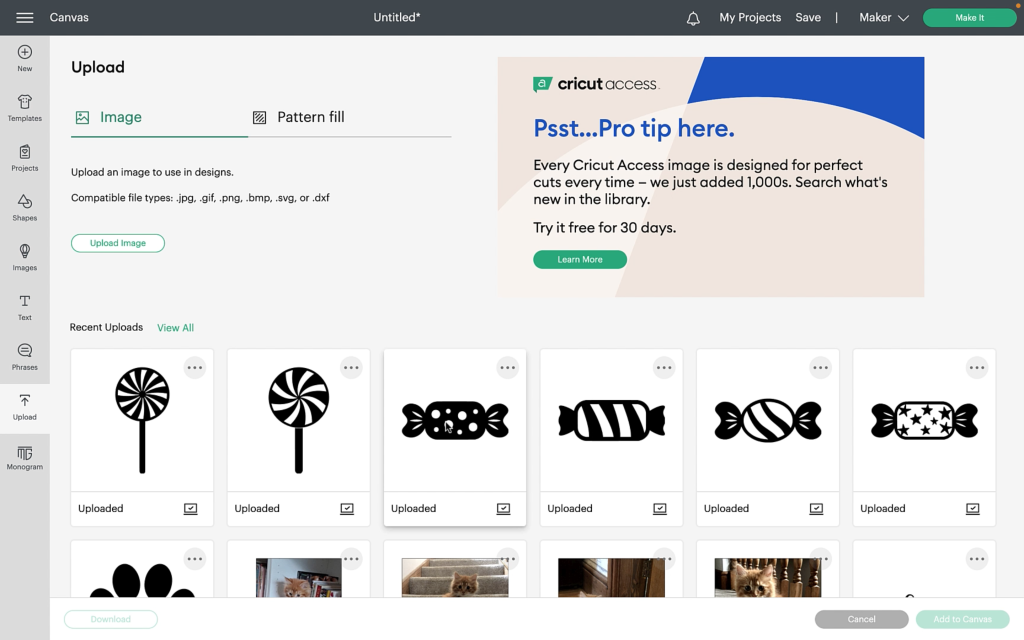The image size is (1024, 640).
Task: Toggle selection checkbox on star candy upload
Action: point(973,509)
